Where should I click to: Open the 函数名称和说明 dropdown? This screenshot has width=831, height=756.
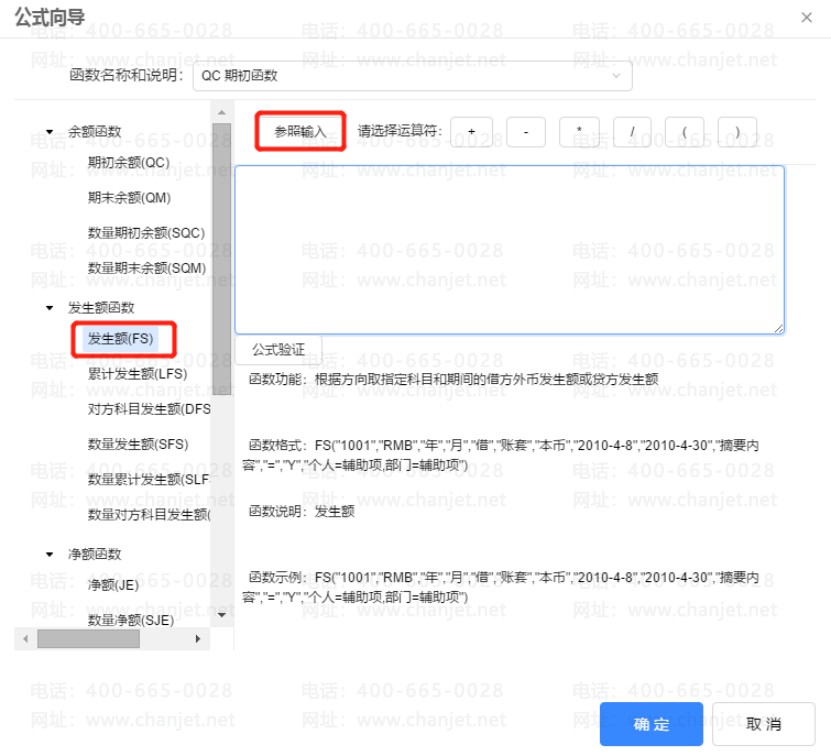pos(412,75)
